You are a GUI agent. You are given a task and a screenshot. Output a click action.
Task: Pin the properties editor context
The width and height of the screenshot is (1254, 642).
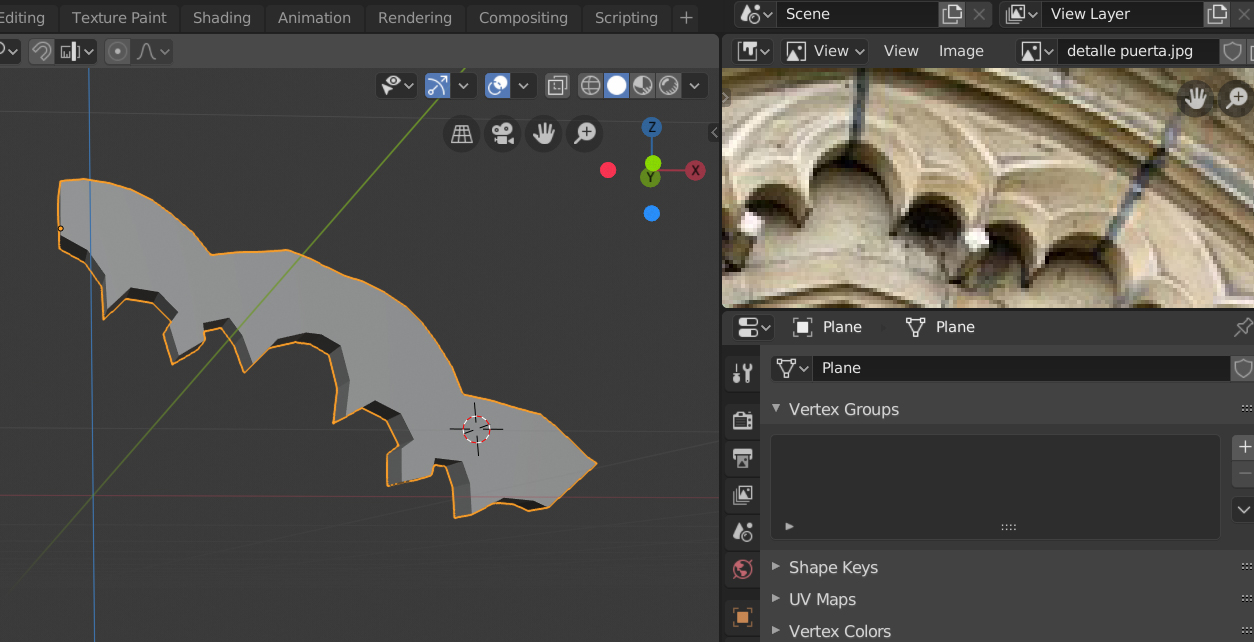(x=1243, y=327)
